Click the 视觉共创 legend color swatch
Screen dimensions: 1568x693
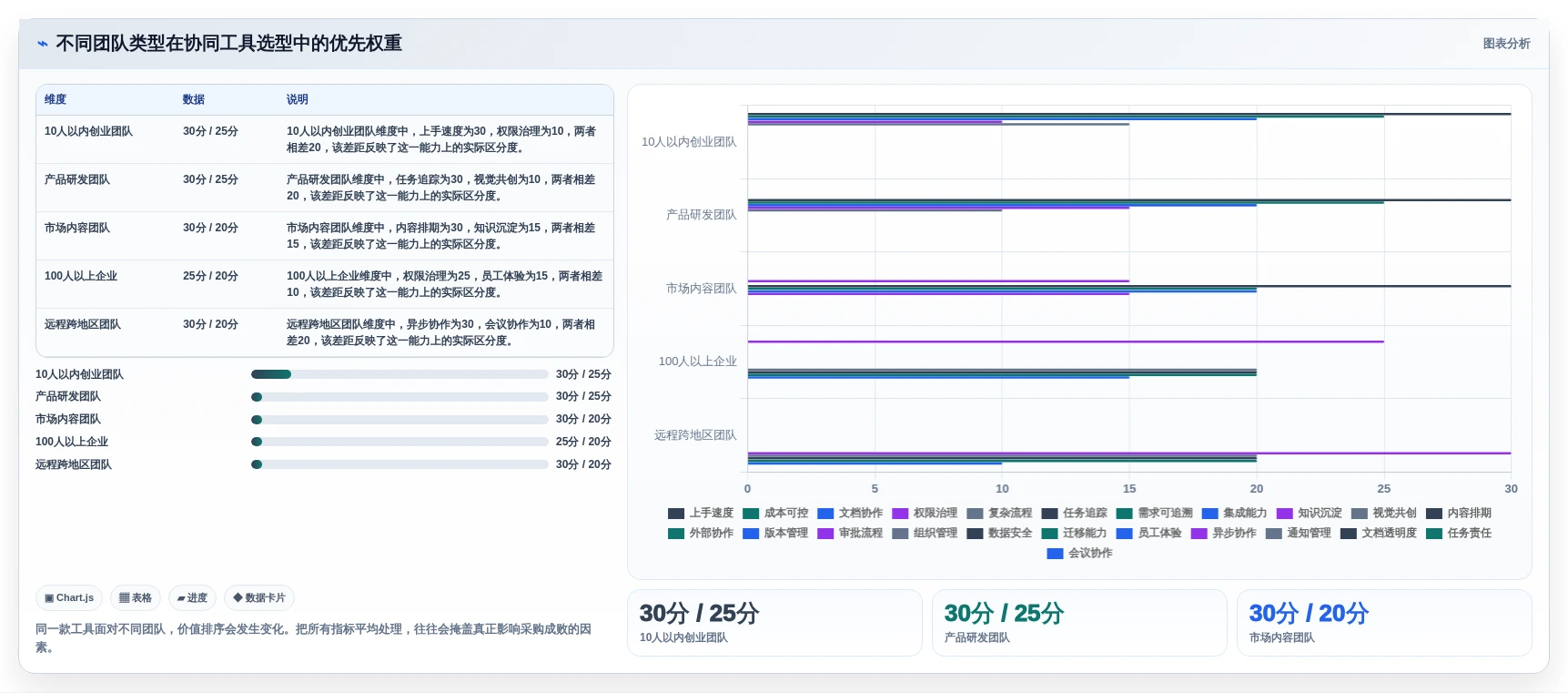click(1360, 514)
